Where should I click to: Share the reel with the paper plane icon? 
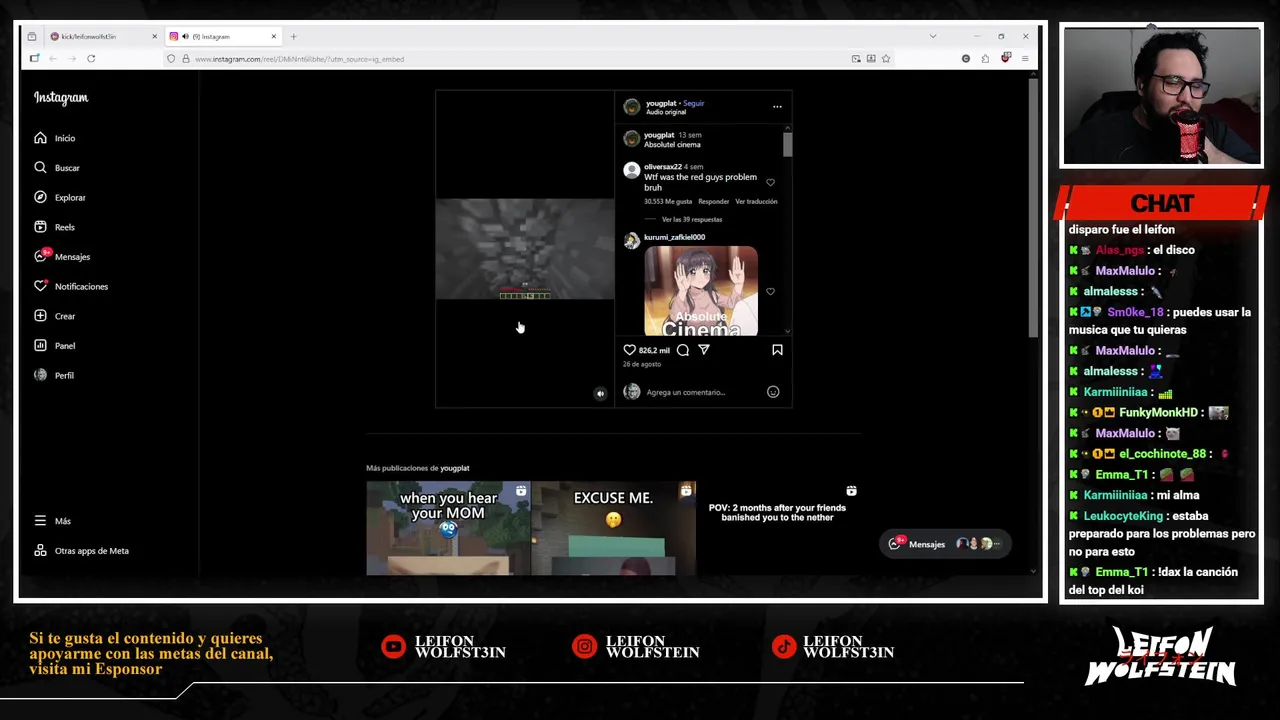click(704, 350)
